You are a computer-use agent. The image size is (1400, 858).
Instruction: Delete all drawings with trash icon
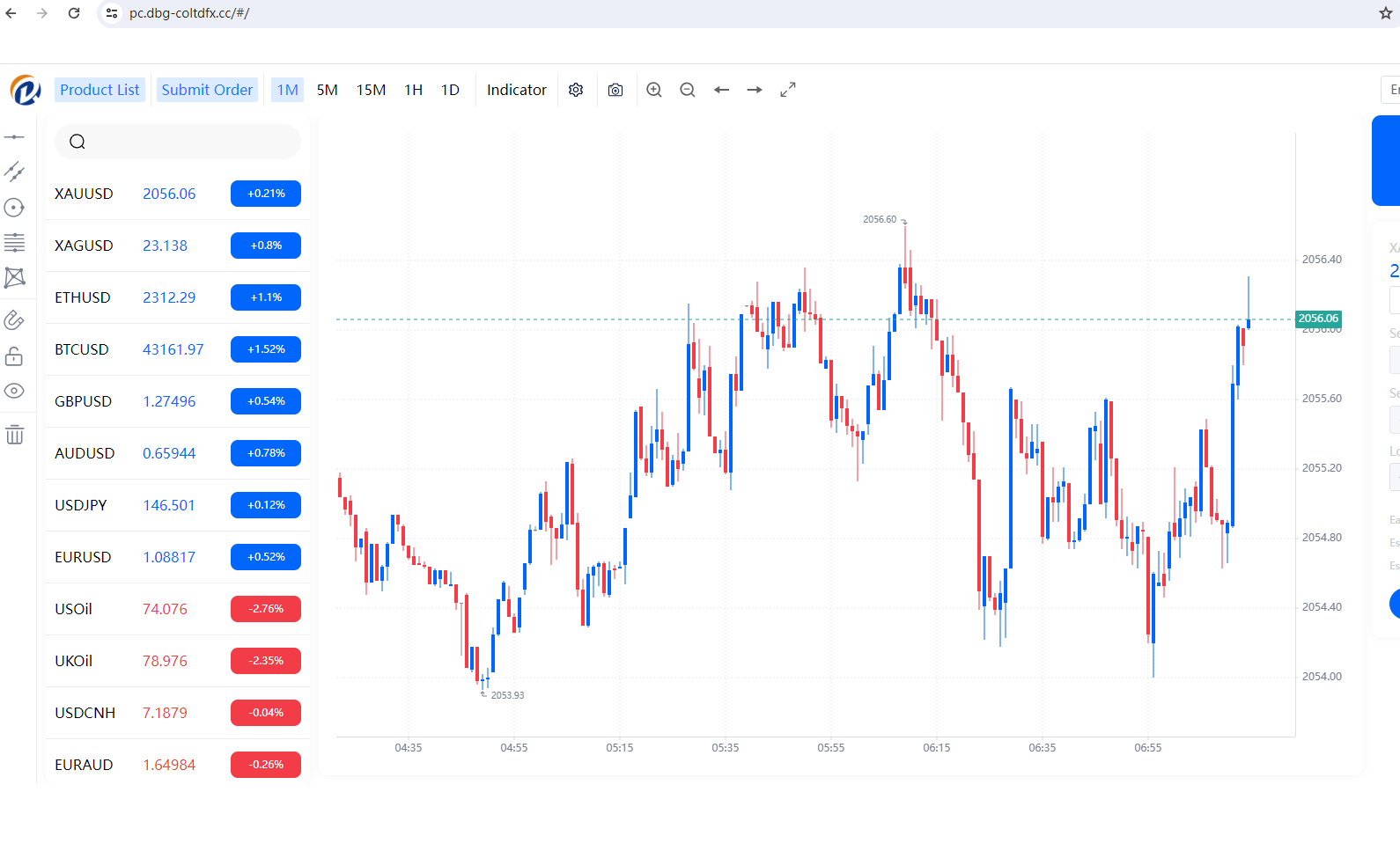pos(14,435)
